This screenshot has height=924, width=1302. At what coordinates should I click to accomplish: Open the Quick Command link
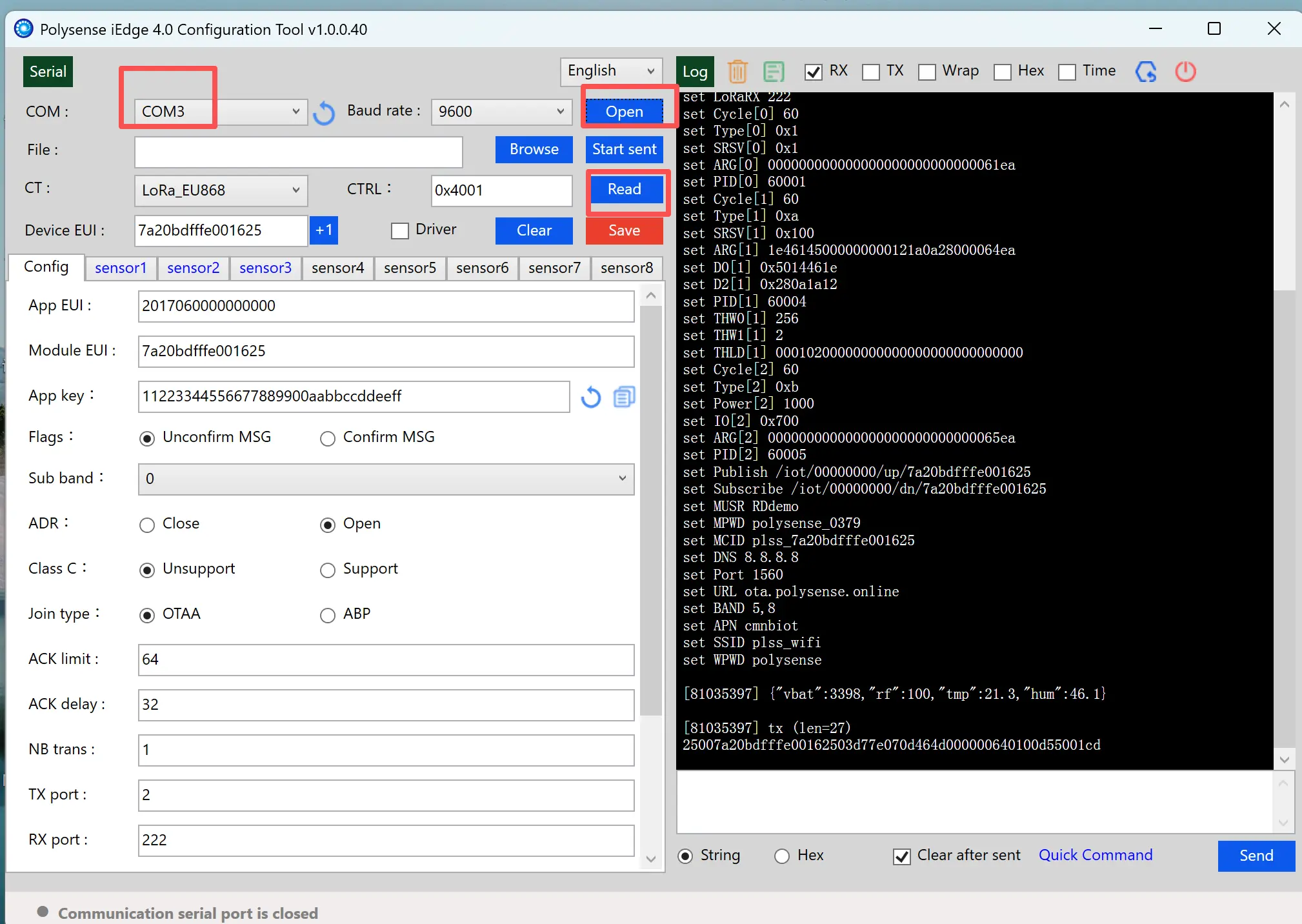pyautogui.click(x=1095, y=856)
